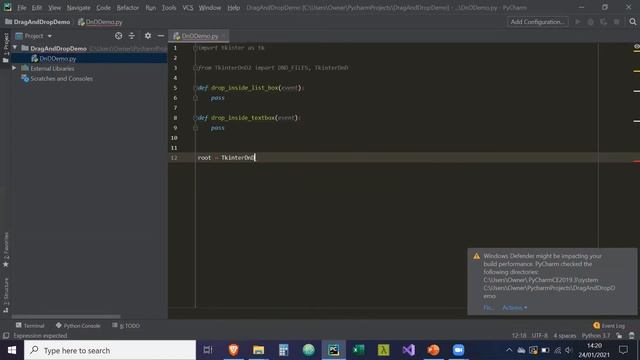Collapse the DragAndDropDemo project folder

[x=15, y=48]
